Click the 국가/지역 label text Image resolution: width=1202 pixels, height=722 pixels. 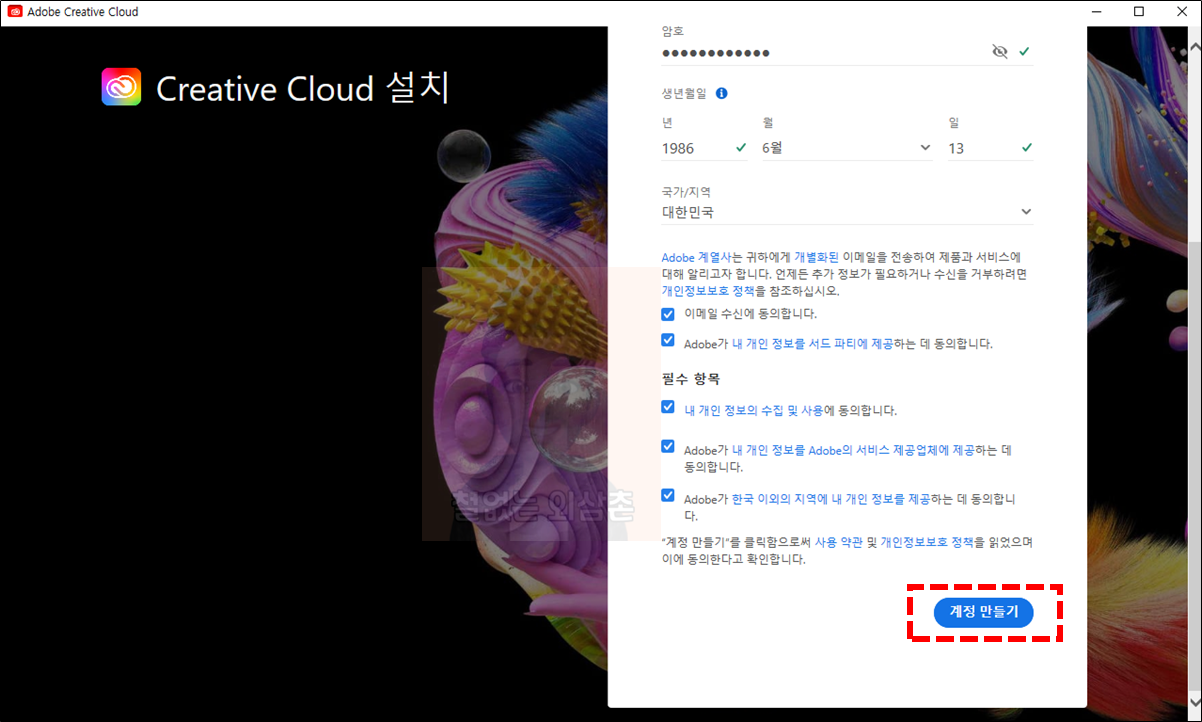pyautogui.click(x=686, y=191)
